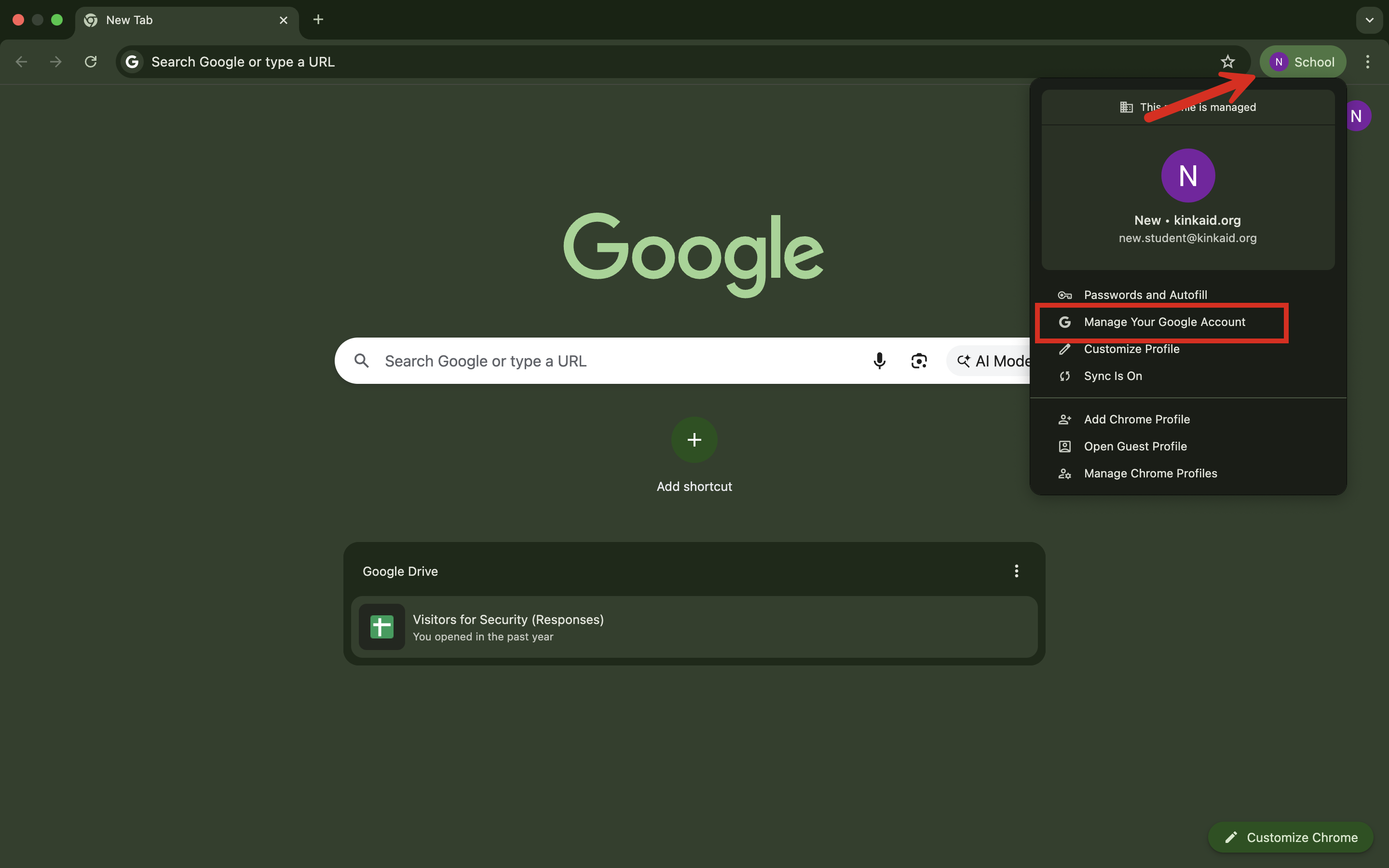Click the Customize Chrome button
The height and width of the screenshot is (868, 1389).
1290,837
